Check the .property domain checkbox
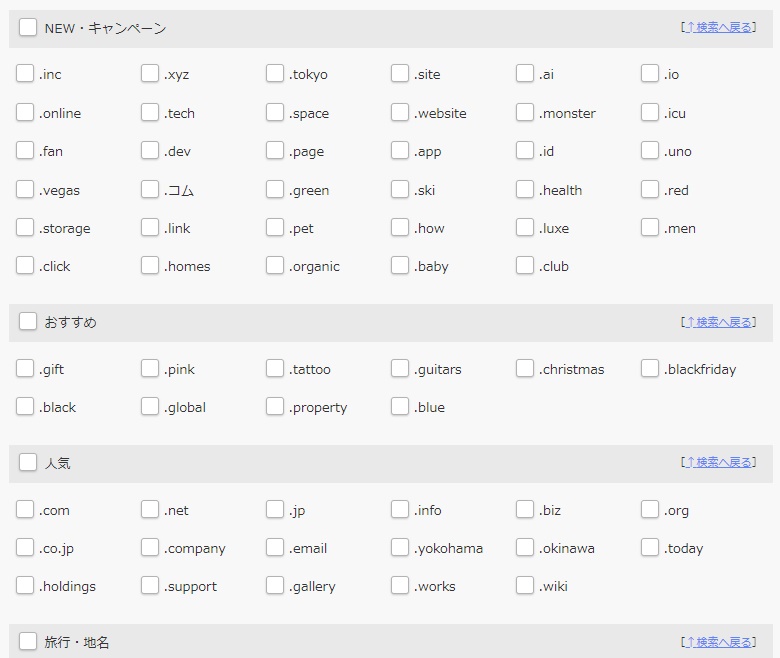 pyautogui.click(x=275, y=406)
